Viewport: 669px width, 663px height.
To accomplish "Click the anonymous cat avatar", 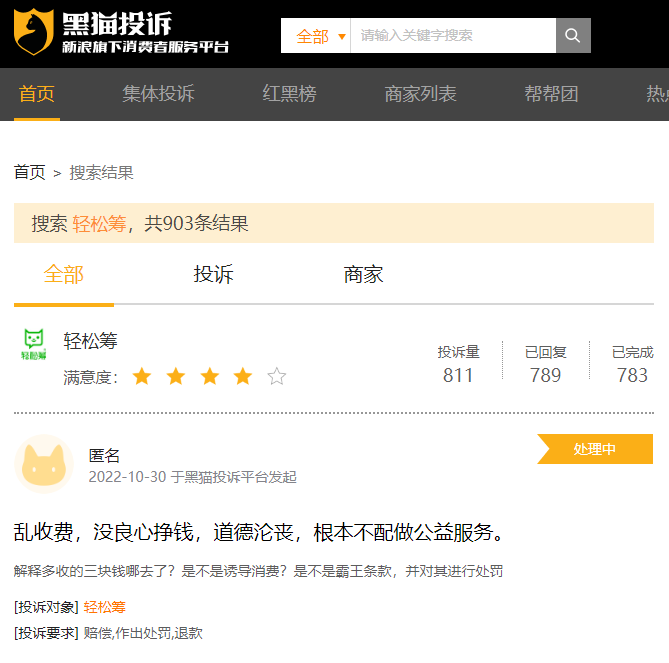I will 44,464.
